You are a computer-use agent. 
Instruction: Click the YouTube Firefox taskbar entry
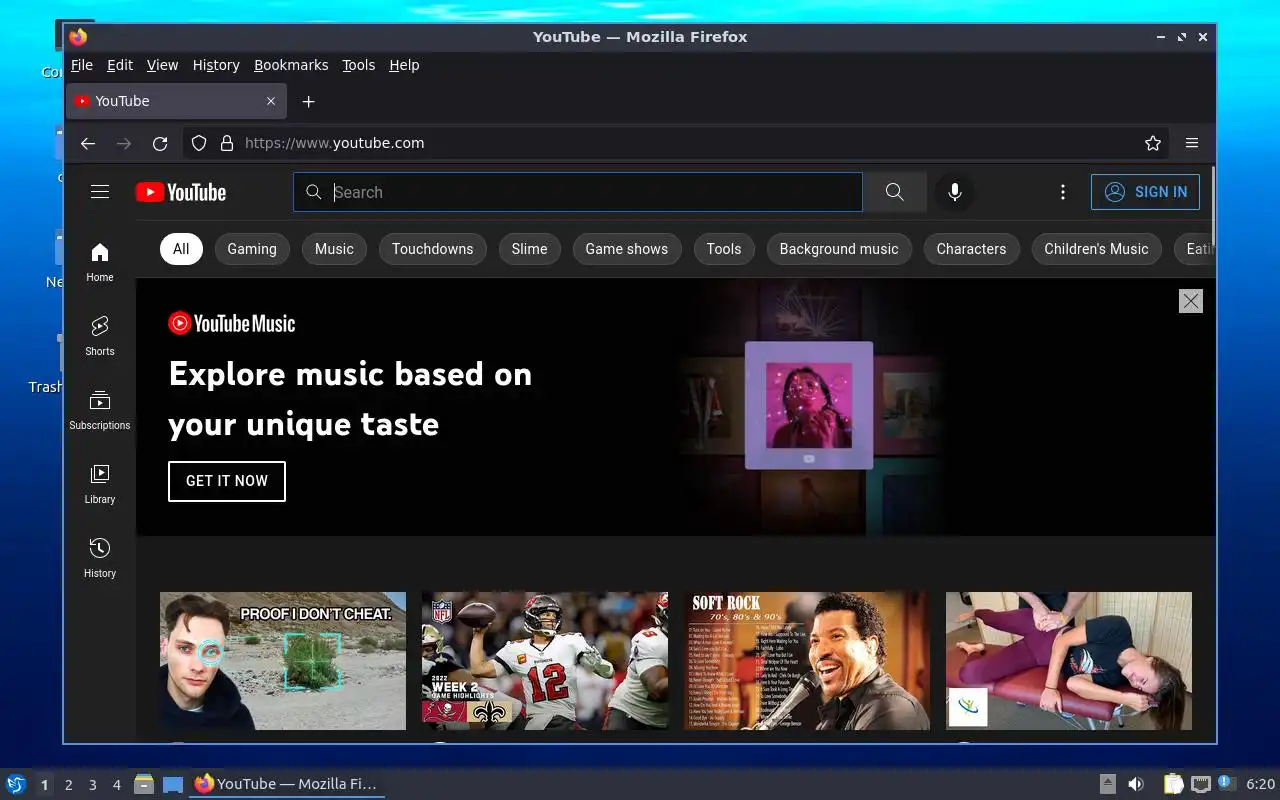click(x=286, y=784)
